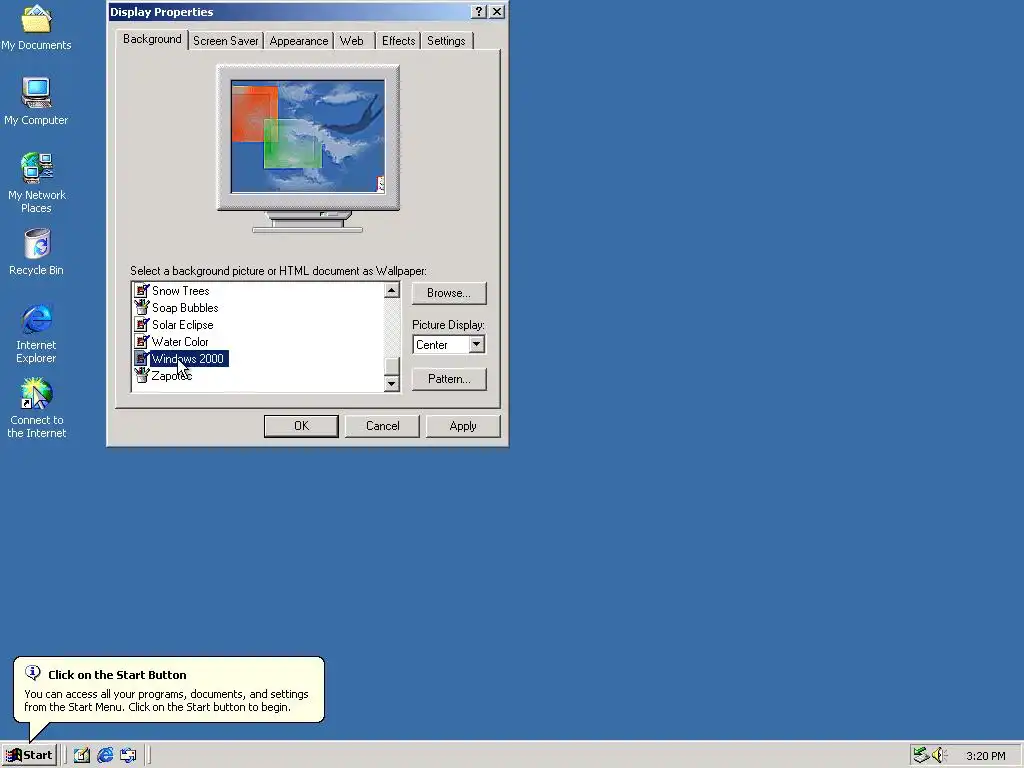Screen dimensions: 1024x768
Task: Select the My Computer desktop icon
Action: pos(36,101)
